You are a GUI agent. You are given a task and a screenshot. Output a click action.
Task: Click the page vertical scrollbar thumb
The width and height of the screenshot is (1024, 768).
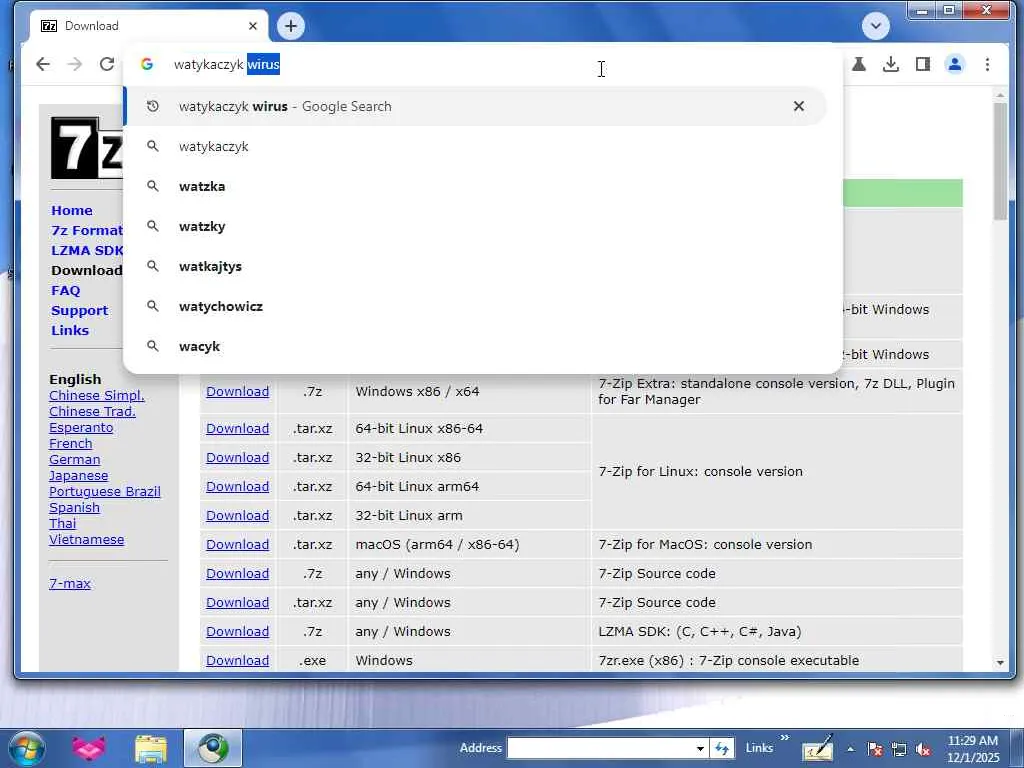(x=1000, y=161)
